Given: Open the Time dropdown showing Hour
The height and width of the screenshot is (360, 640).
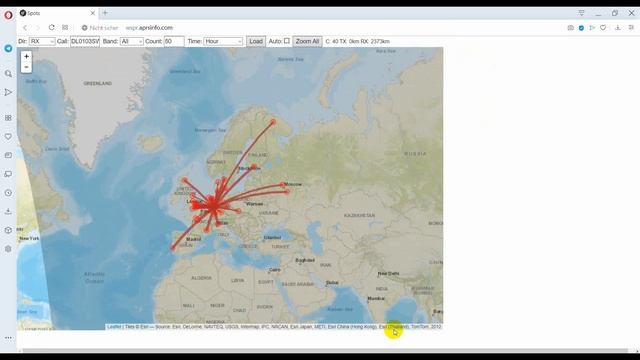Looking at the screenshot, I should (x=223, y=41).
